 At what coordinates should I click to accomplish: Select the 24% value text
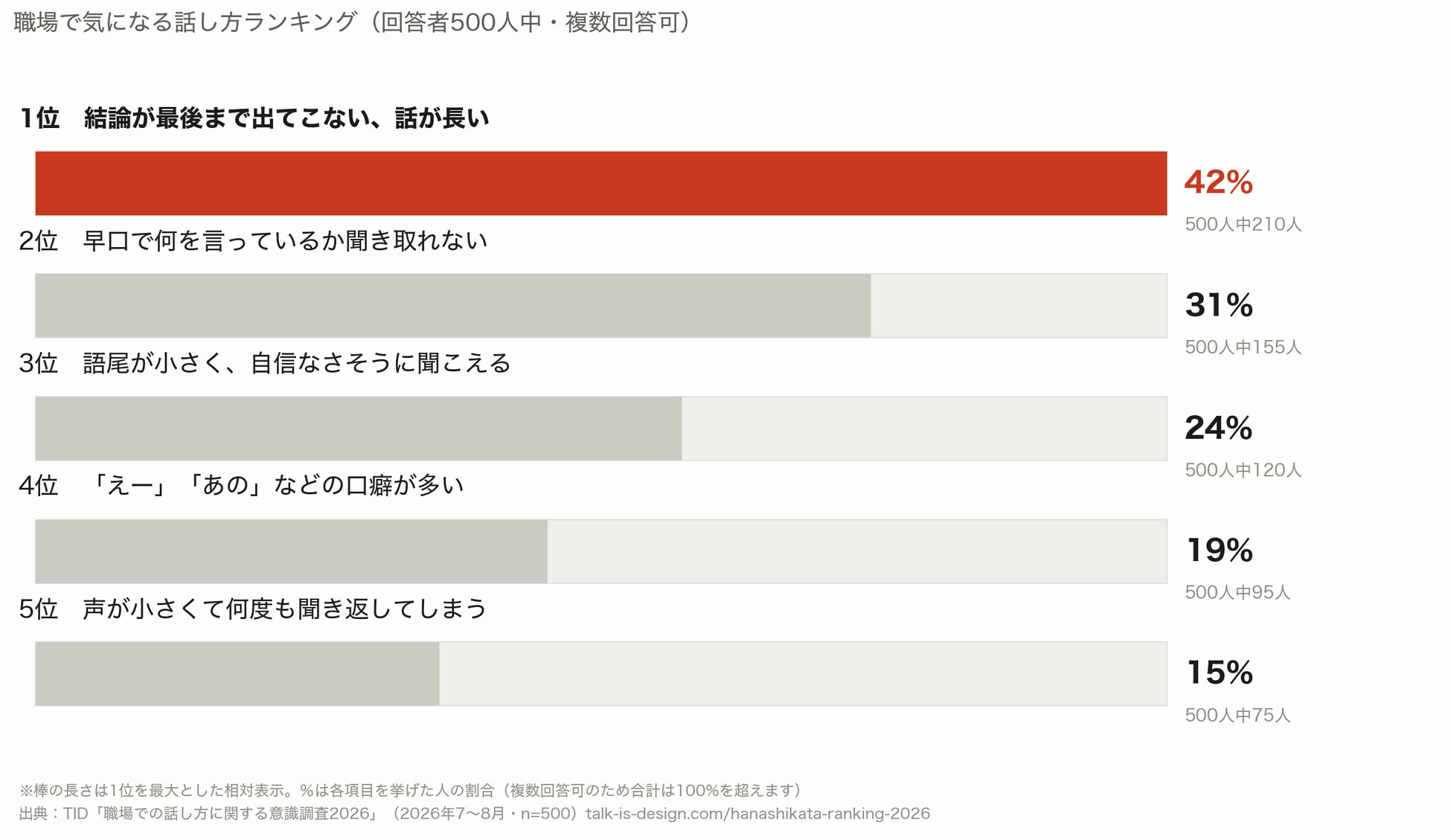[x=1219, y=428]
